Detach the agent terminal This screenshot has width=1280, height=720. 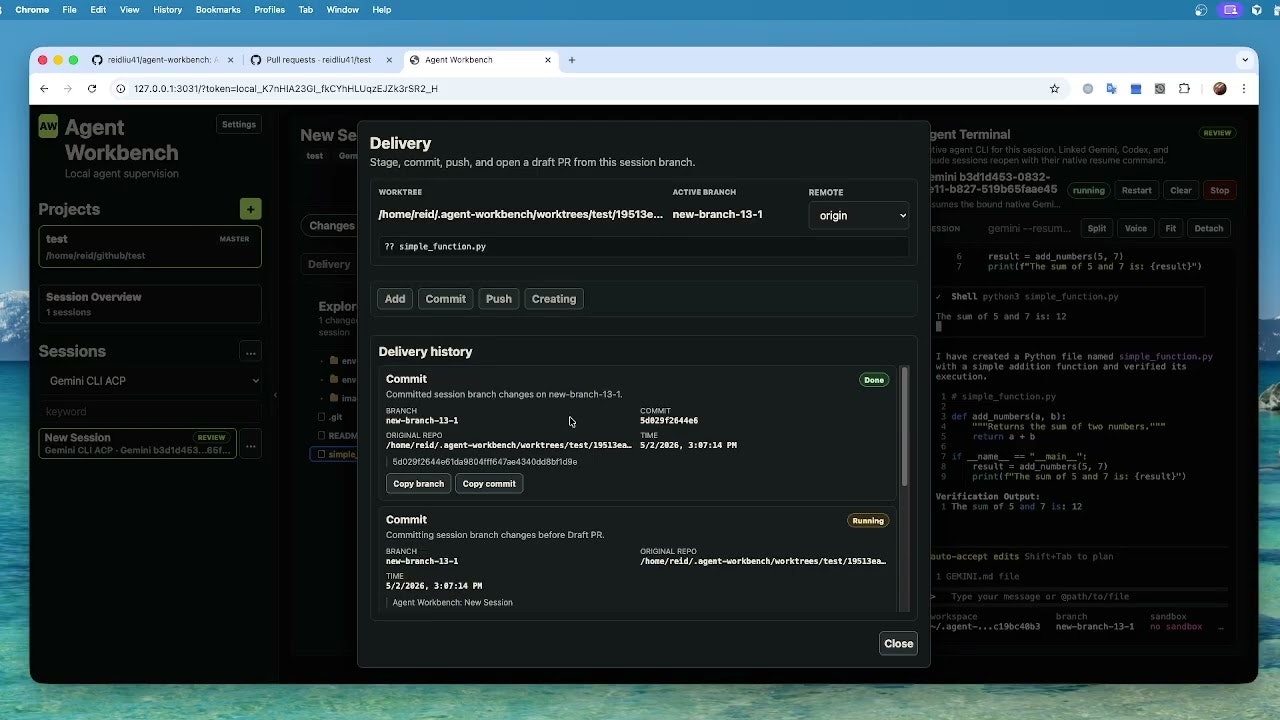[x=1208, y=228]
